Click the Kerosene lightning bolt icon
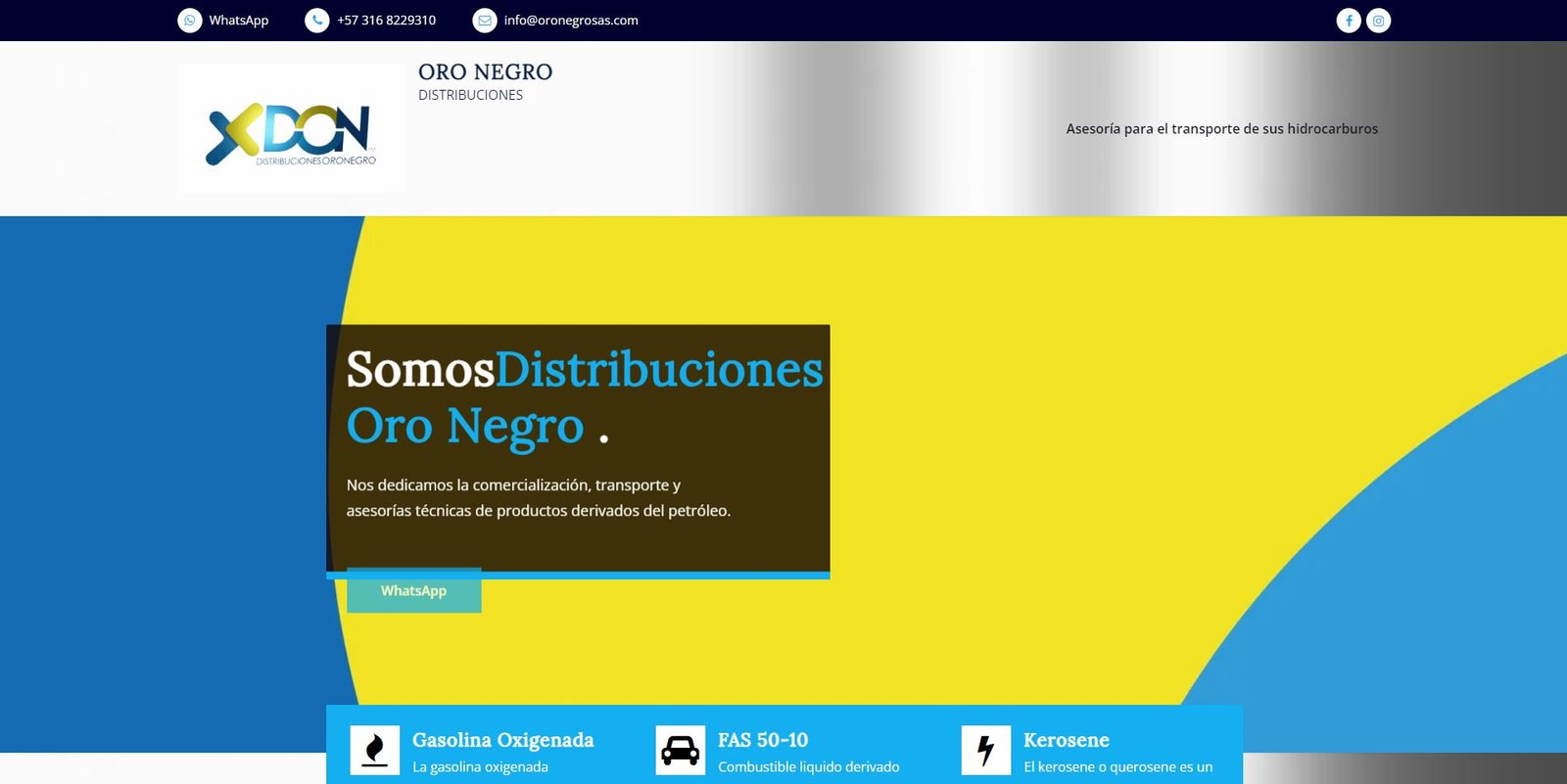The image size is (1567, 784). click(x=986, y=751)
